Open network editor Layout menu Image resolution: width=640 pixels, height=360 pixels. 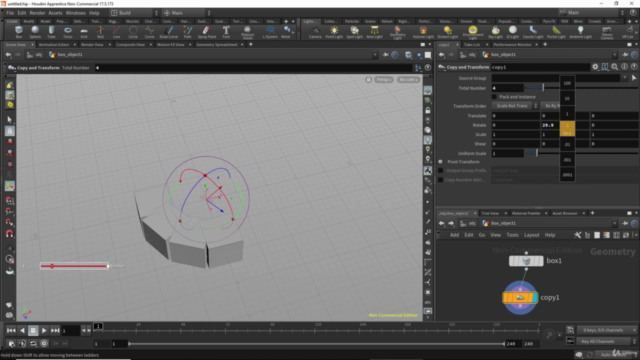coord(531,235)
